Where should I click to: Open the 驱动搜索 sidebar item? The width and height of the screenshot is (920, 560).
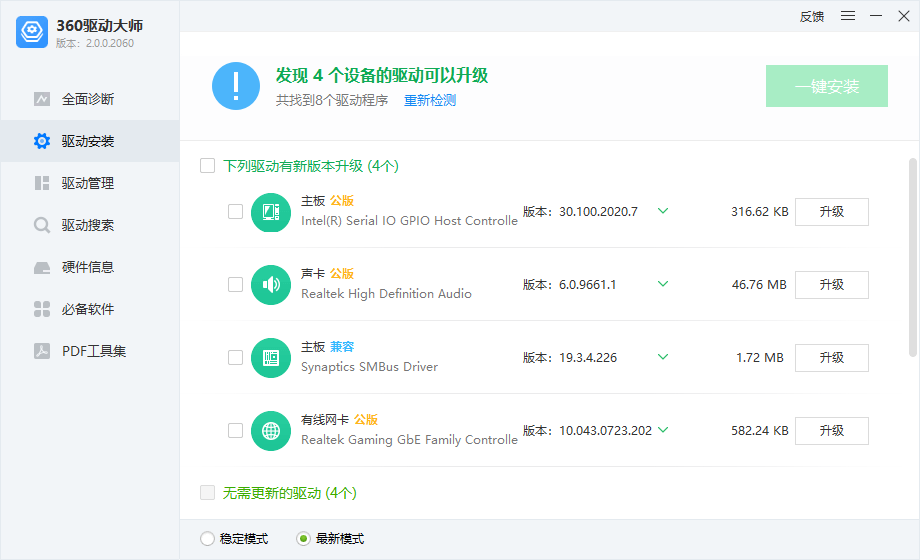pos(90,225)
